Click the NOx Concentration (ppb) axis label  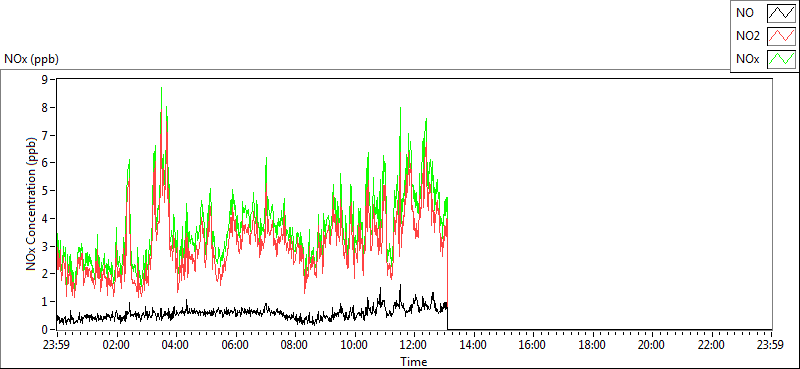[x=32, y=204]
